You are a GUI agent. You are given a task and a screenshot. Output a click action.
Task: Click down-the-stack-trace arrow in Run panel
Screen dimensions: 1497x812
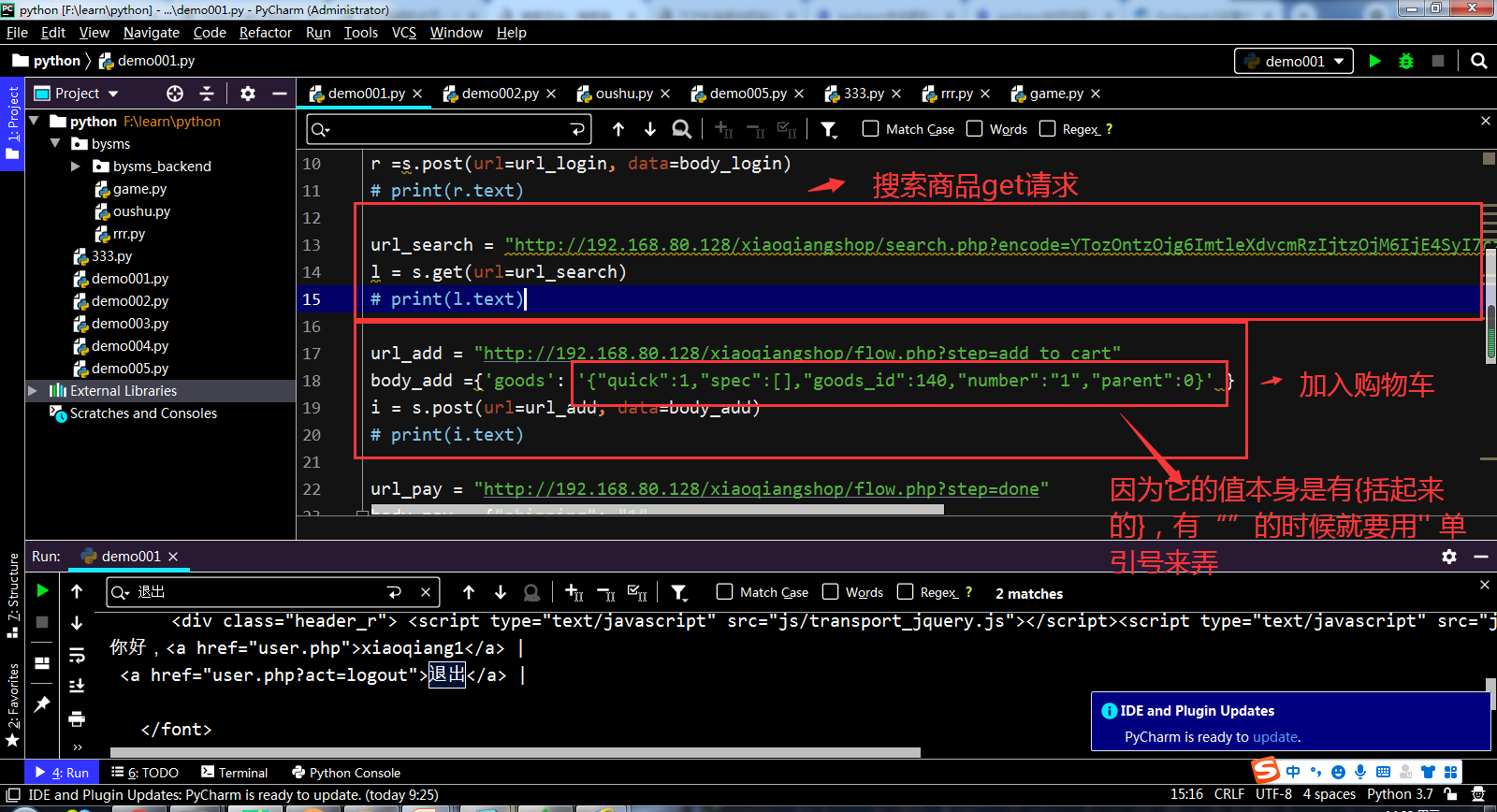pyautogui.click(x=77, y=622)
